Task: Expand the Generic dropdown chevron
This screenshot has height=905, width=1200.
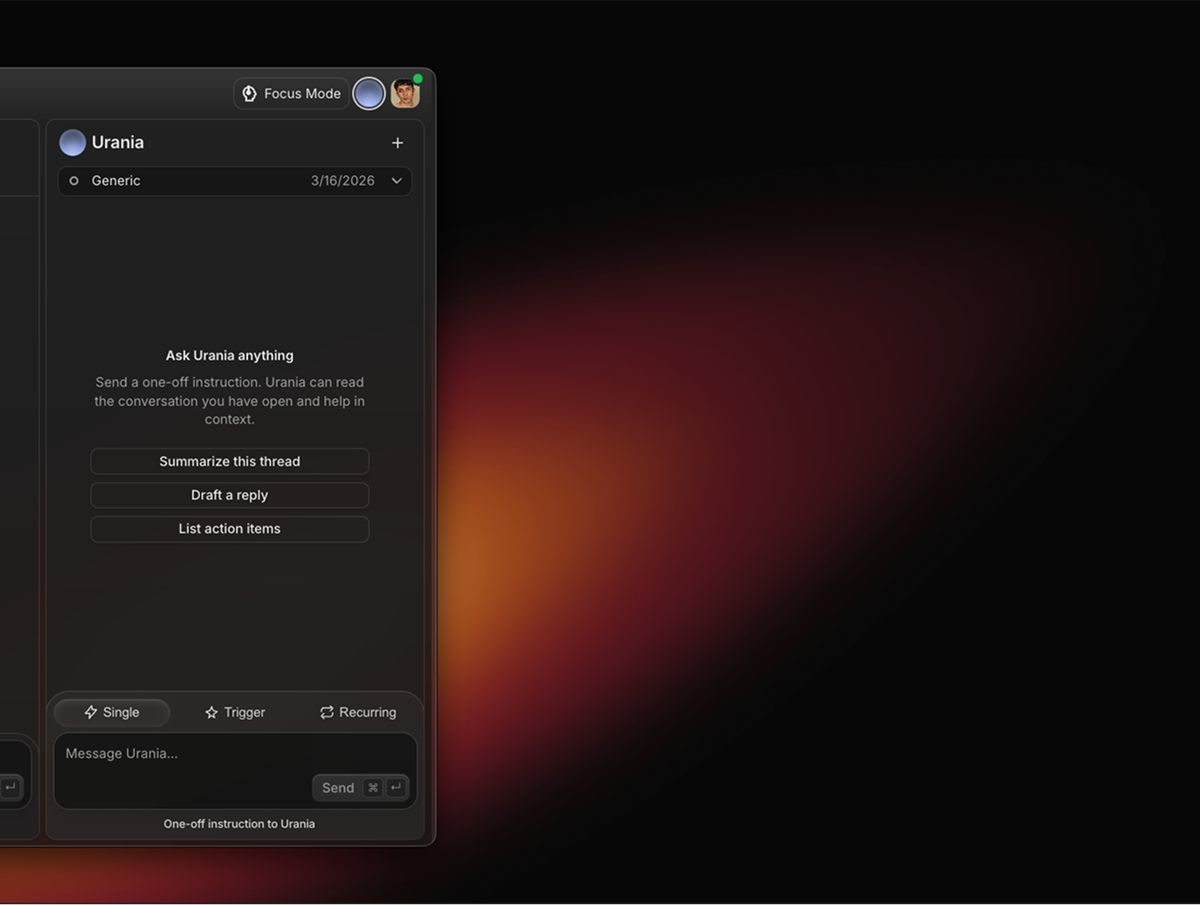Action: [x=396, y=181]
